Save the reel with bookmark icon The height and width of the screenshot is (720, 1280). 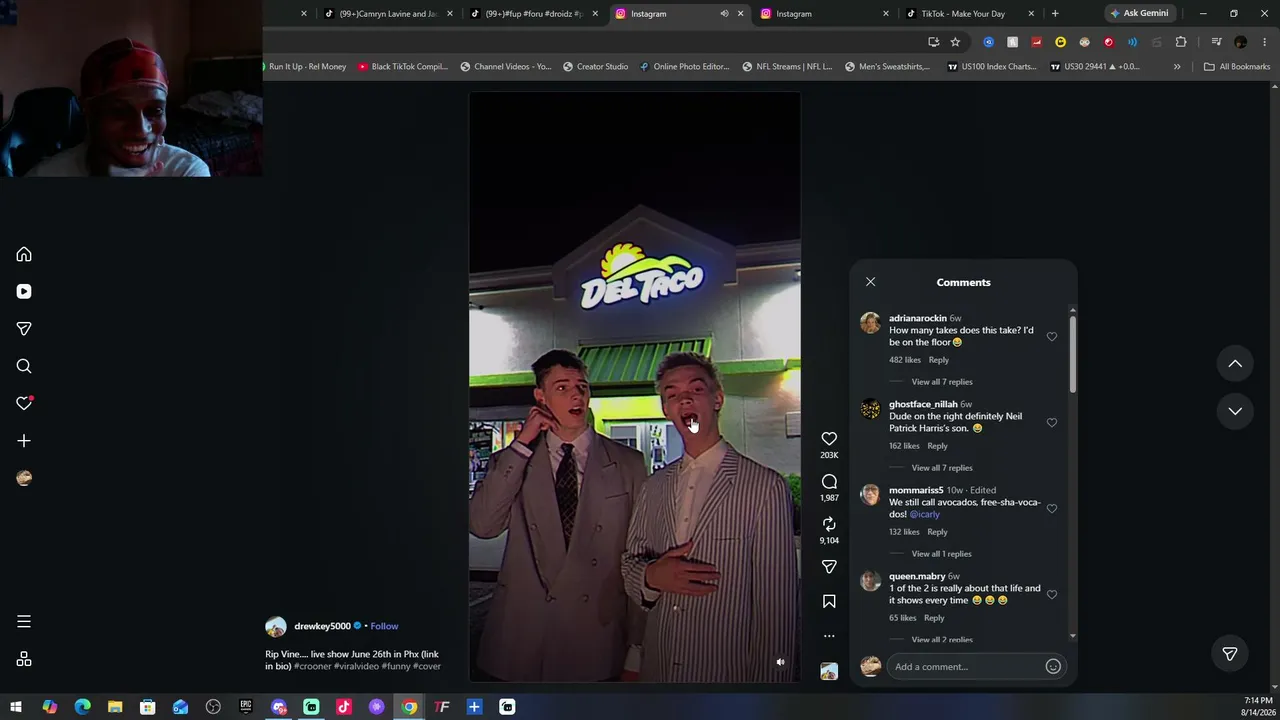pyautogui.click(x=829, y=601)
